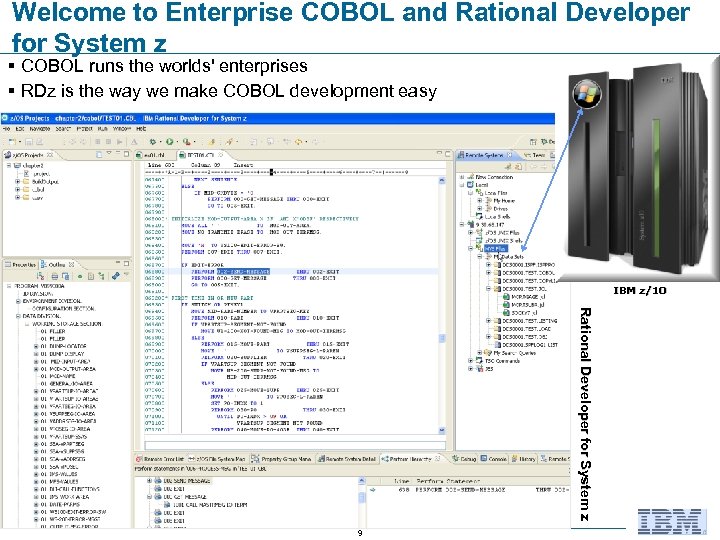Open the Debug tab in bottom panel

[464, 459]
